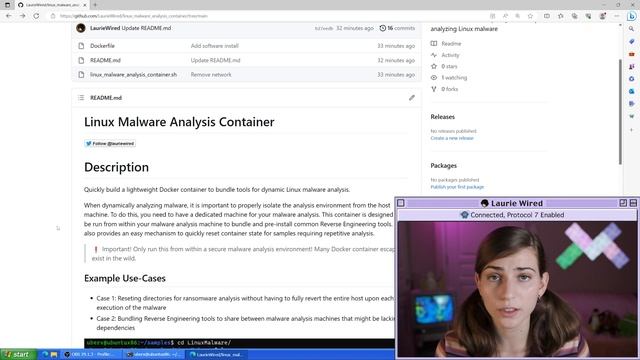Image resolution: width=640 pixels, height=360 pixels.
Task: Click the webcam video in Laurie Wired overlay
Action: click(x=517, y=289)
